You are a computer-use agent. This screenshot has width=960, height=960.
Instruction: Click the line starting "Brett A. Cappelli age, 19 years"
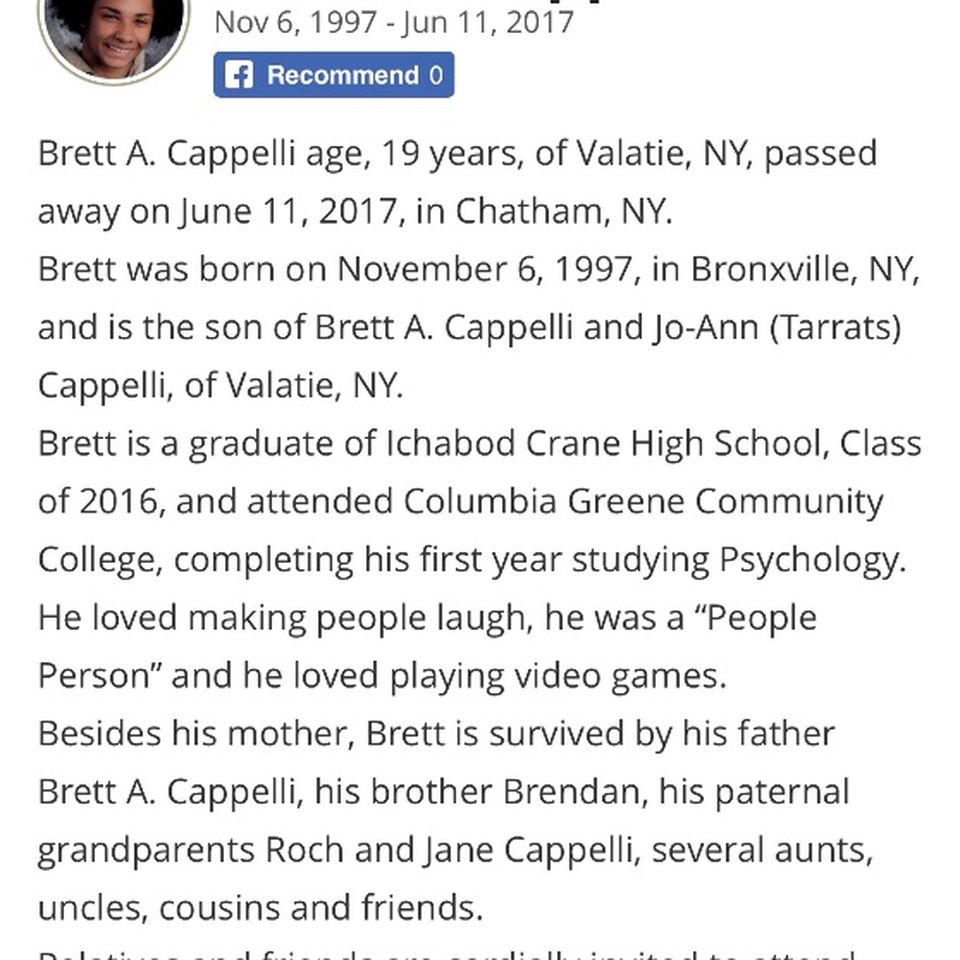tap(457, 154)
